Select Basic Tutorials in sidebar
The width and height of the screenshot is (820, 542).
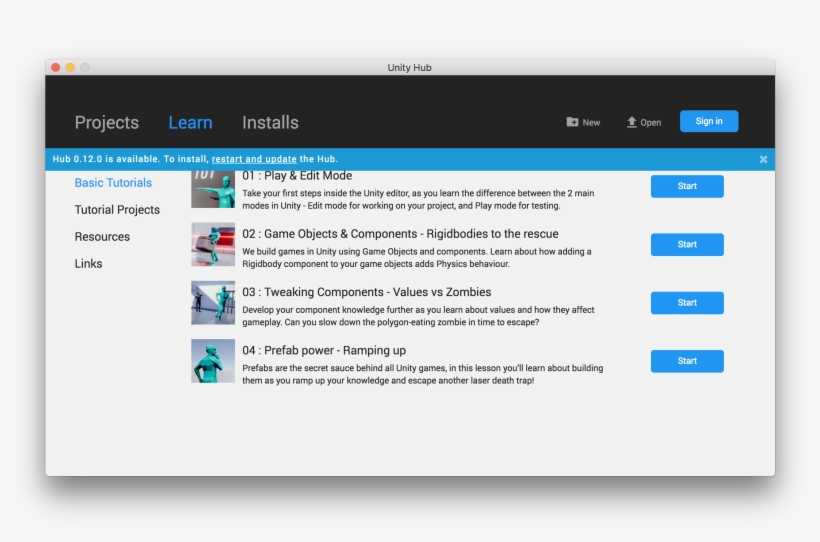[x=113, y=183]
